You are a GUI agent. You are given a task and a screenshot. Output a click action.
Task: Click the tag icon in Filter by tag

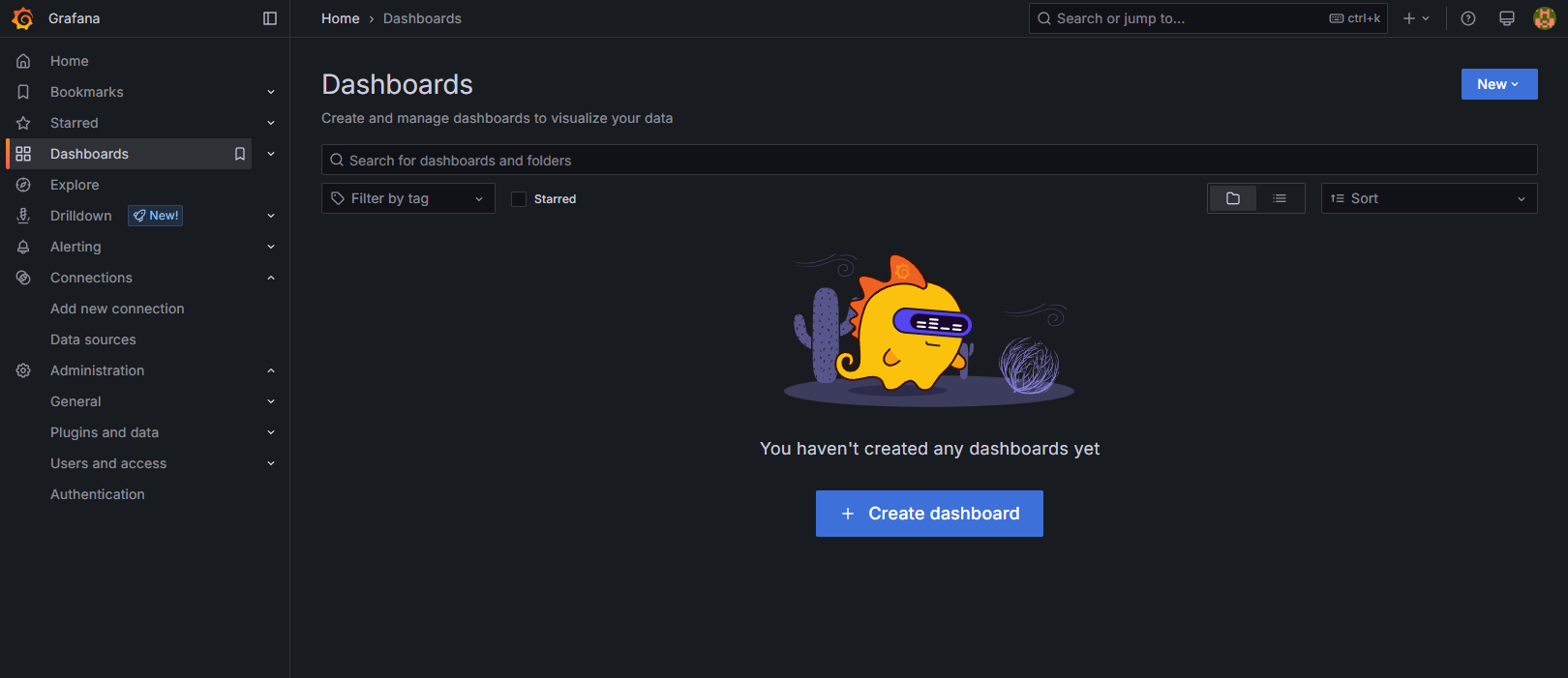[338, 198]
